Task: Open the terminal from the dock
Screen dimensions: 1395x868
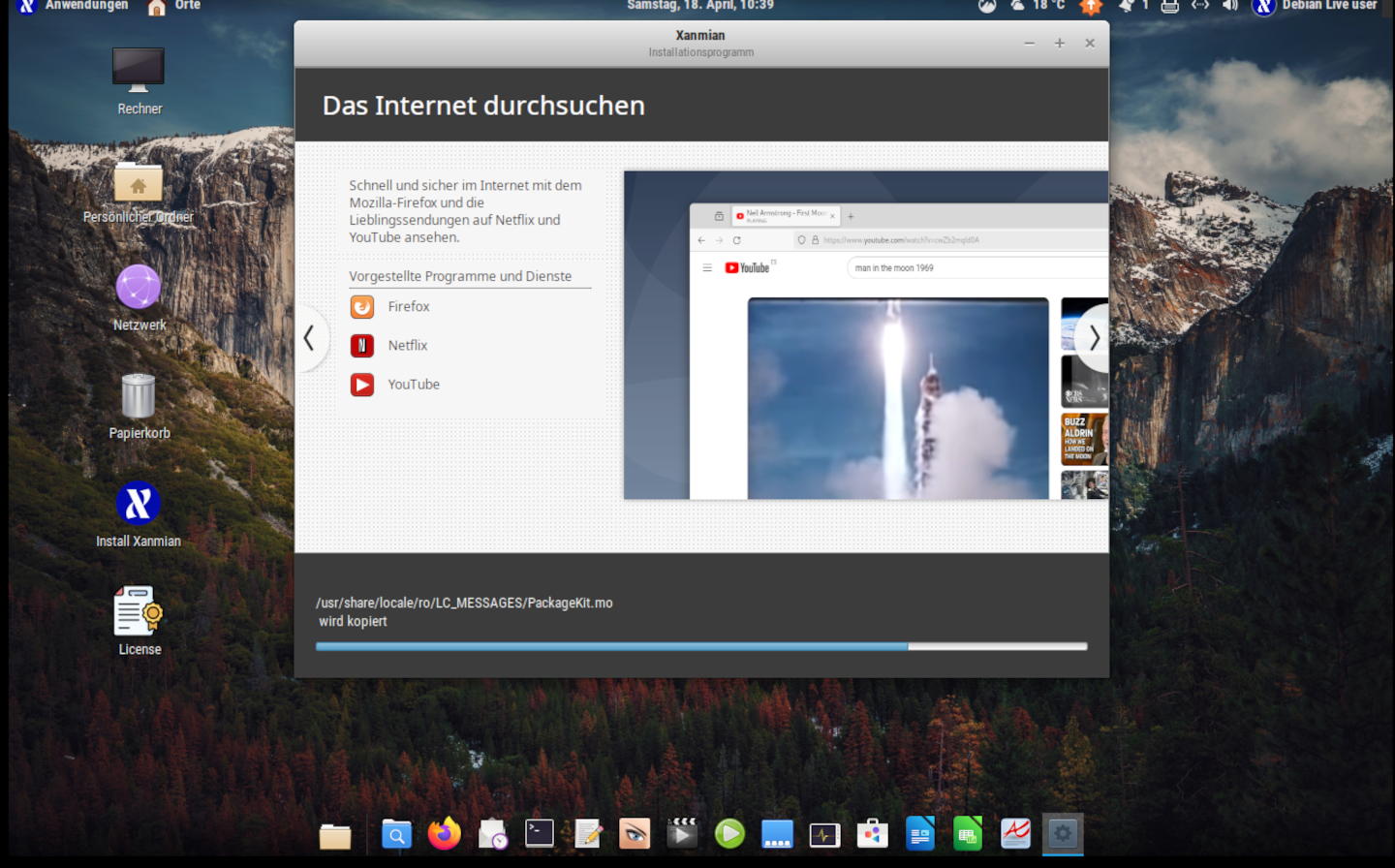Action: click(540, 834)
